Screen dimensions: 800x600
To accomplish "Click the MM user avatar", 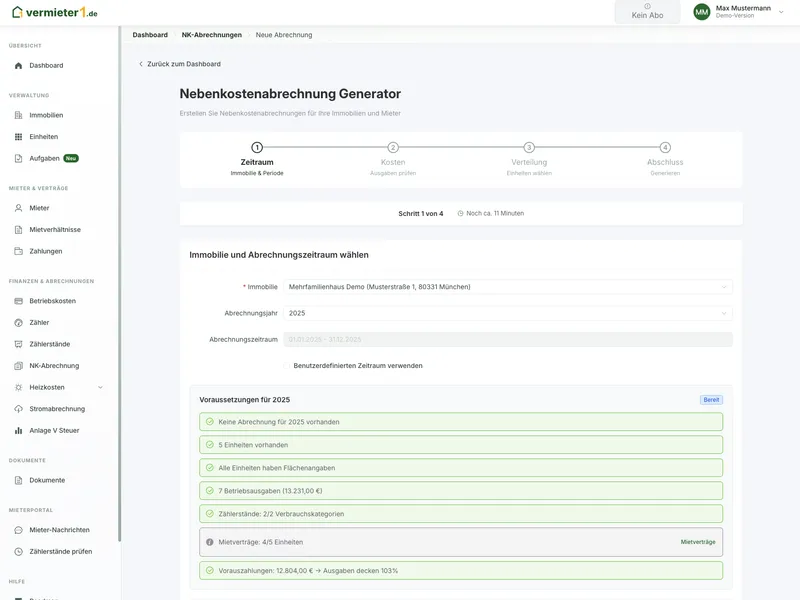I will pyautogui.click(x=702, y=12).
